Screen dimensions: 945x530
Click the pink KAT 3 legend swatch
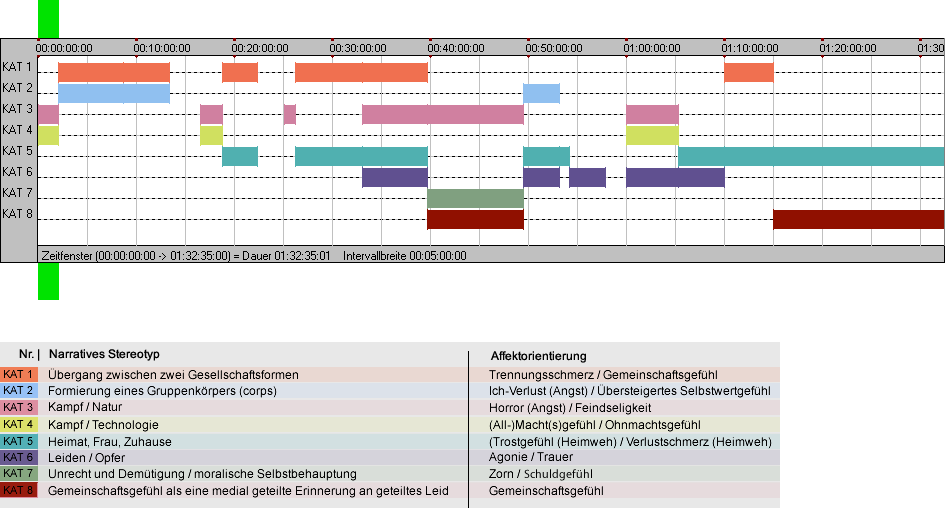(x=19, y=408)
